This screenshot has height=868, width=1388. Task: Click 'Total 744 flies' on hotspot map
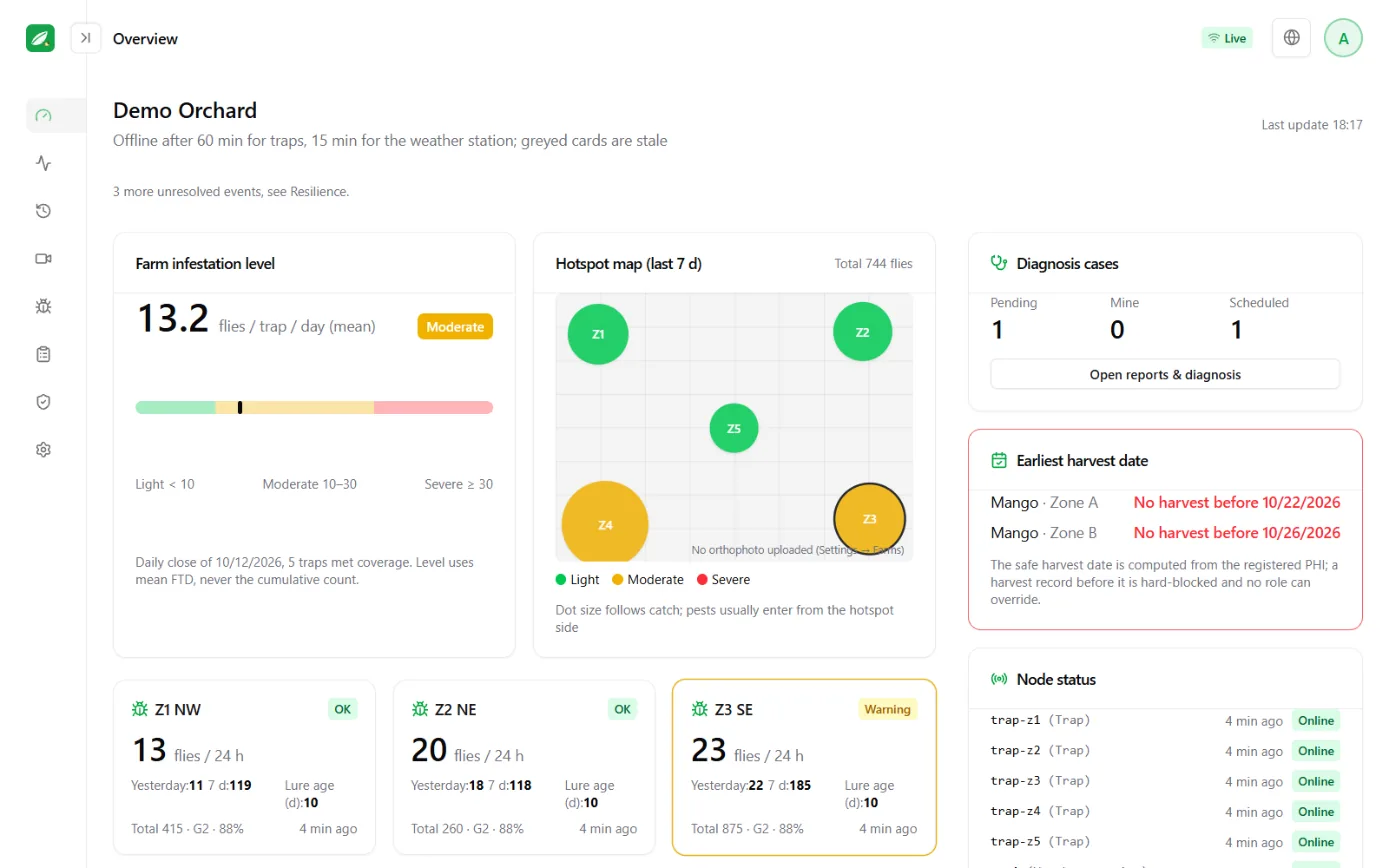point(873,264)
